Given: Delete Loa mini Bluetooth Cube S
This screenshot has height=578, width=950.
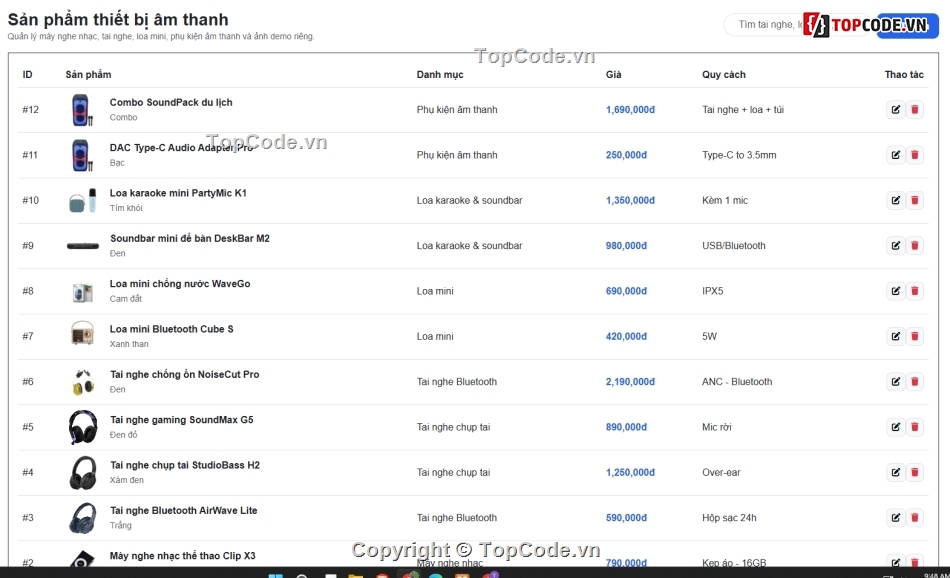Looking at the screenshot, I should pyautogui.click(x=915, y=336).
